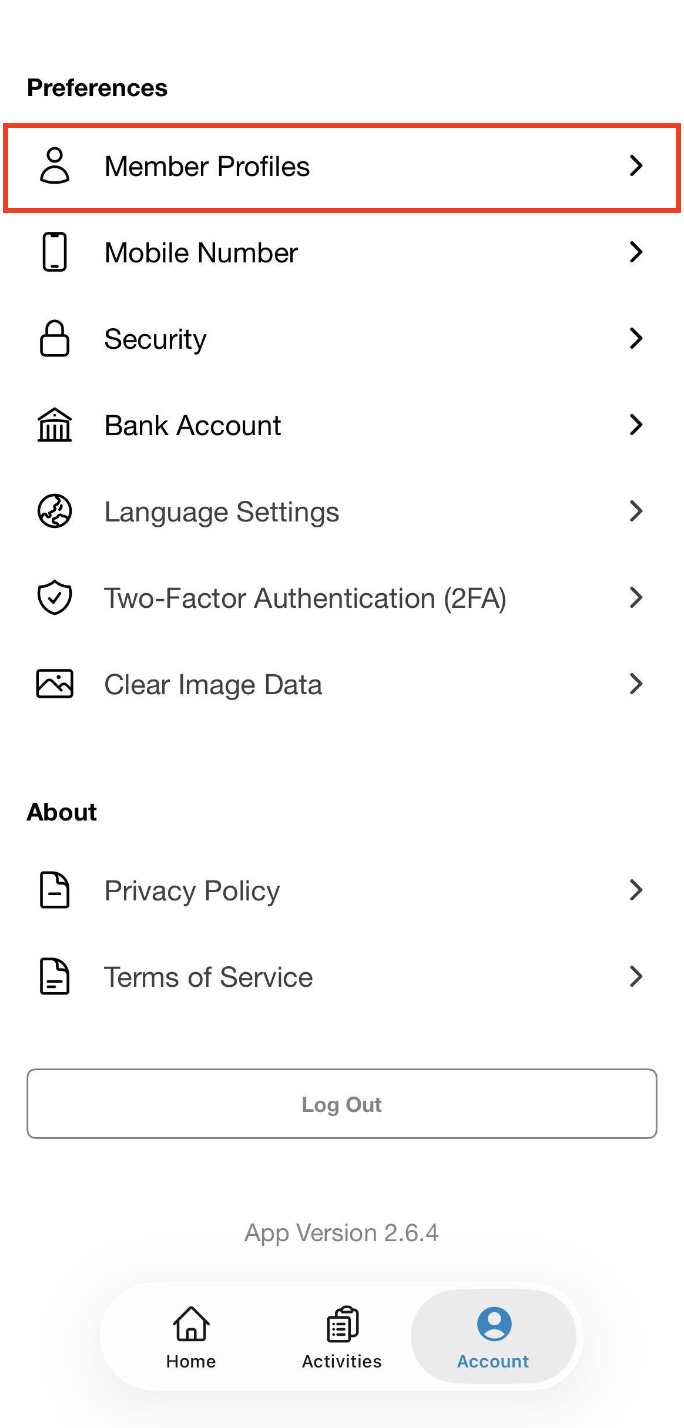The height and width of the screenshot is (1428, 684).
Task: Go to the Activities tab
Action: [342, 1338]
